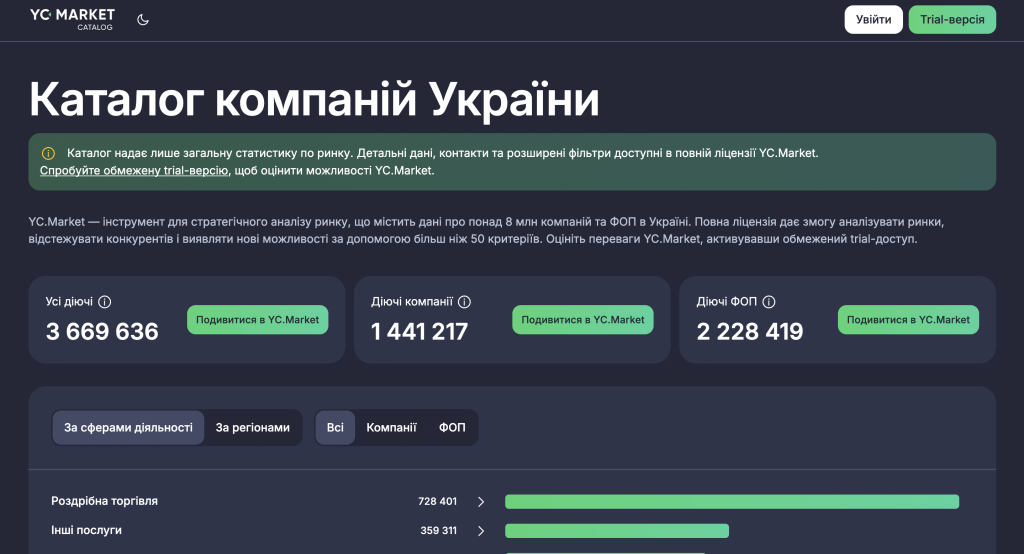The width and height of the screenshot is (1024, 554).
Task: Click the Інші послуги green bar
Action: point(616,531)
